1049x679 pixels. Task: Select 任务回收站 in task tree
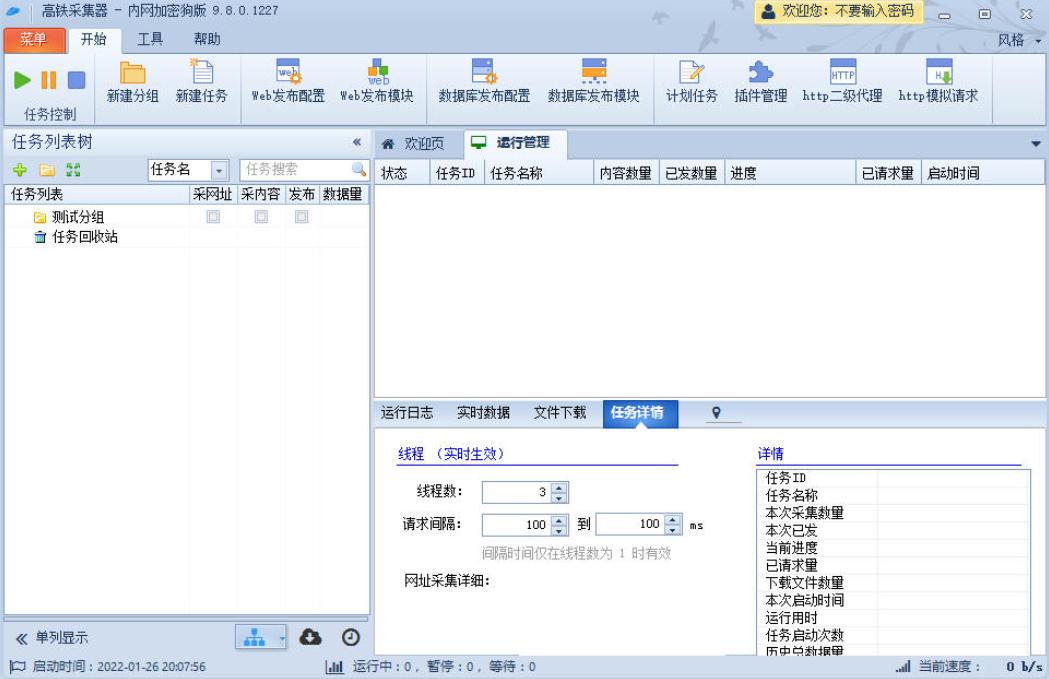coord(84,237)
